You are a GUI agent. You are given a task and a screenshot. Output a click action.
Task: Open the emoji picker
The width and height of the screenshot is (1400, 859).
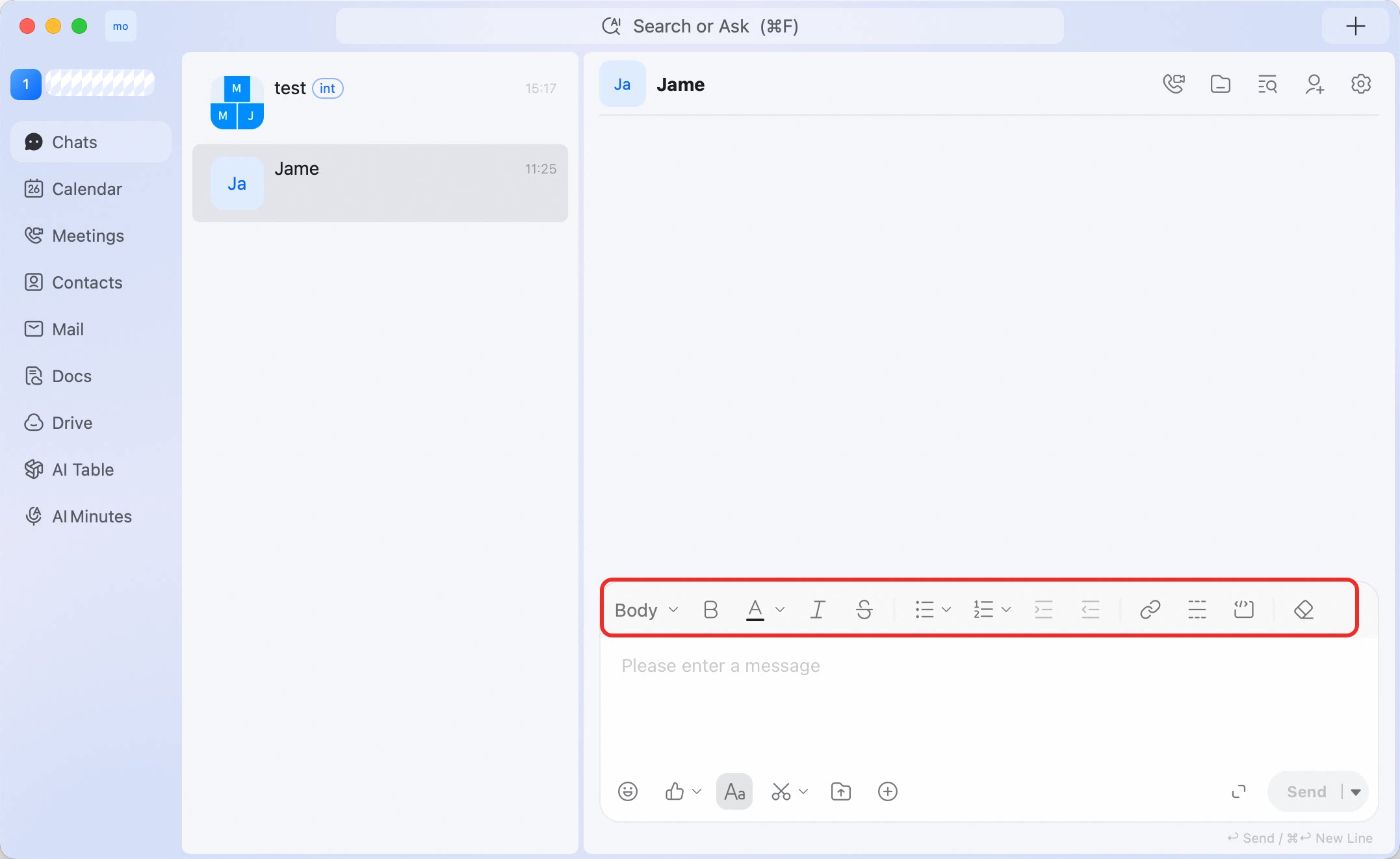[x=627, y=791]
